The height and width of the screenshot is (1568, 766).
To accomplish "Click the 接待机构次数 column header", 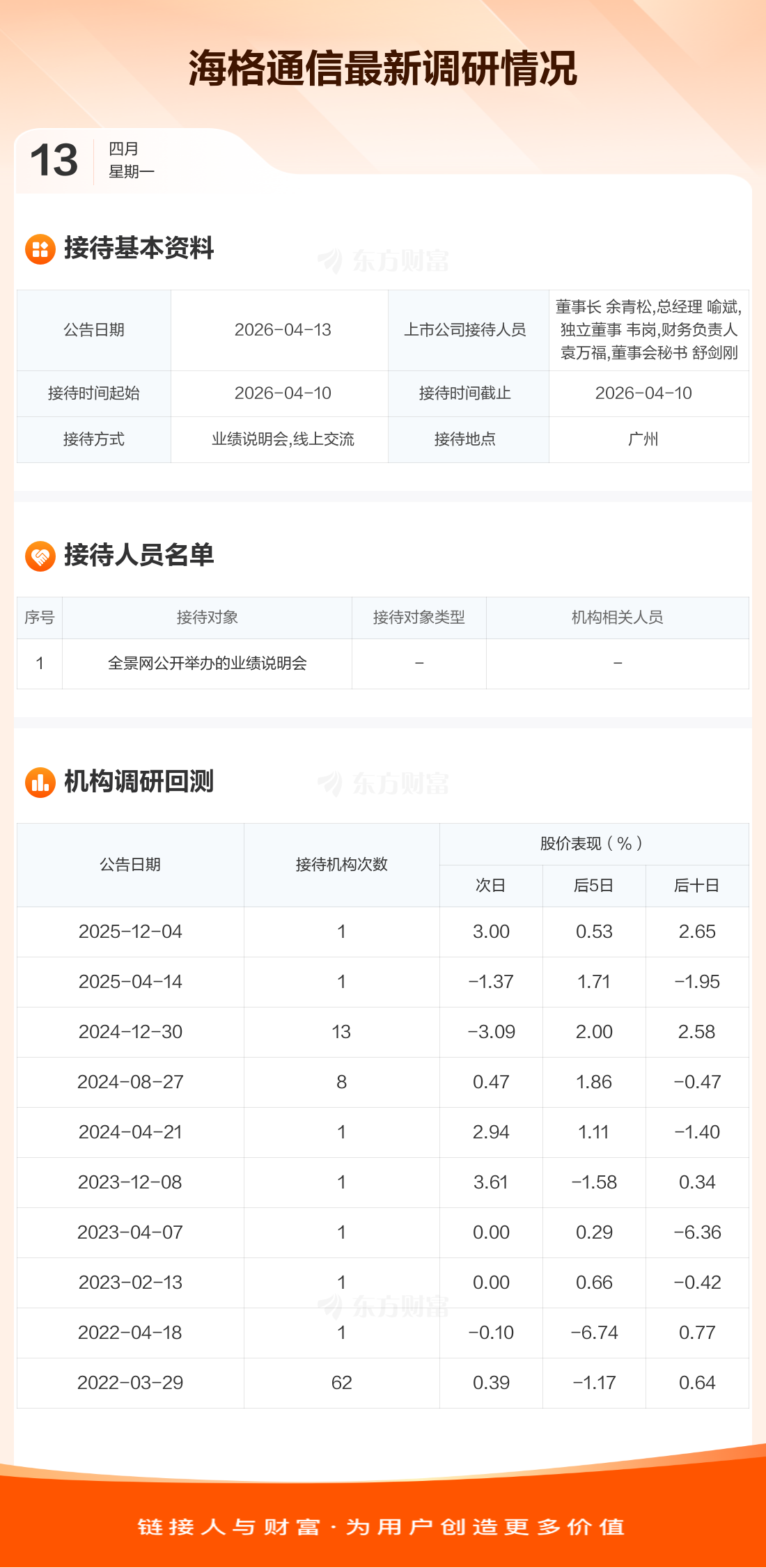I will (341, 865).
